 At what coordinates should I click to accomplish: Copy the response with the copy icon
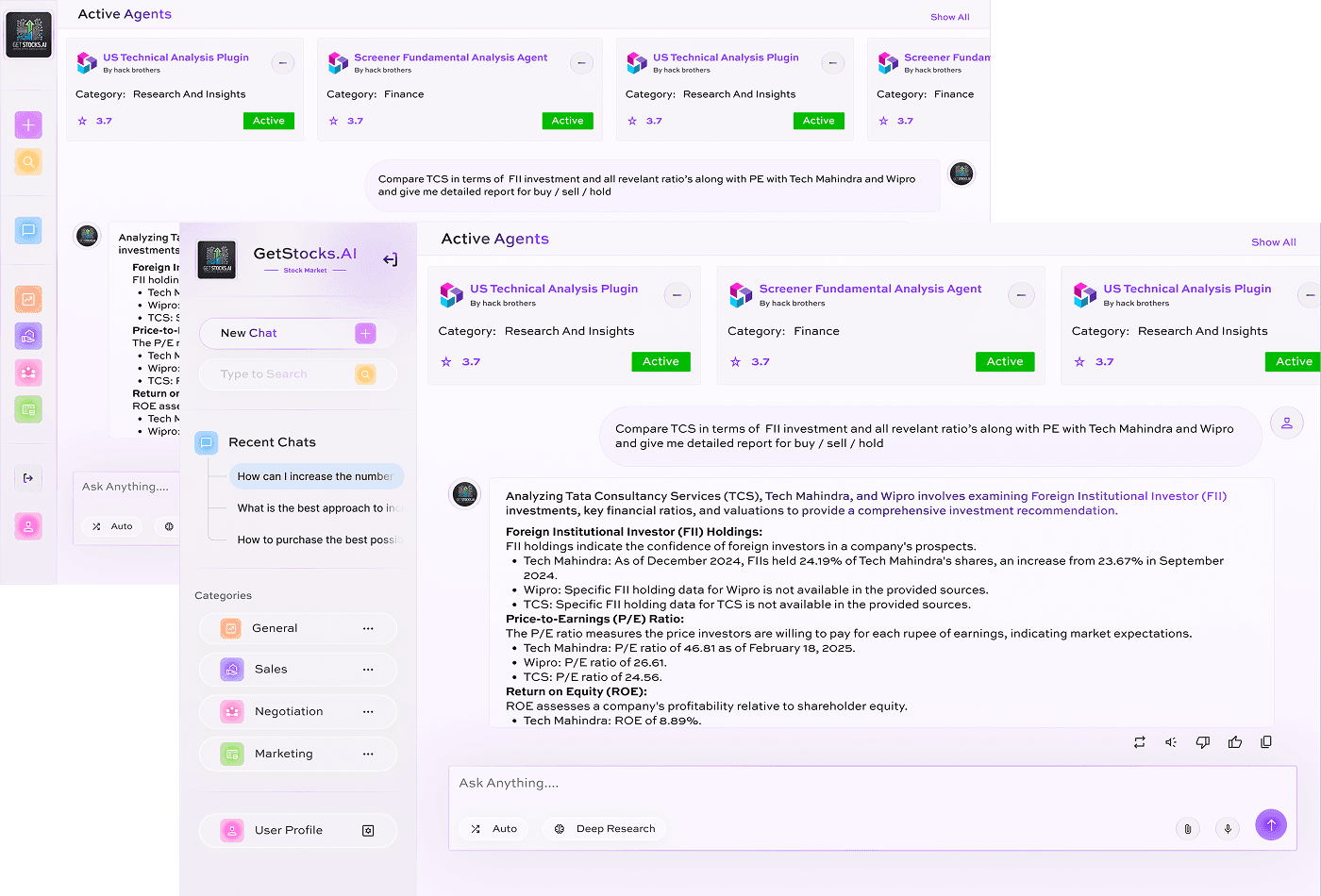[x=1266, y=742]
